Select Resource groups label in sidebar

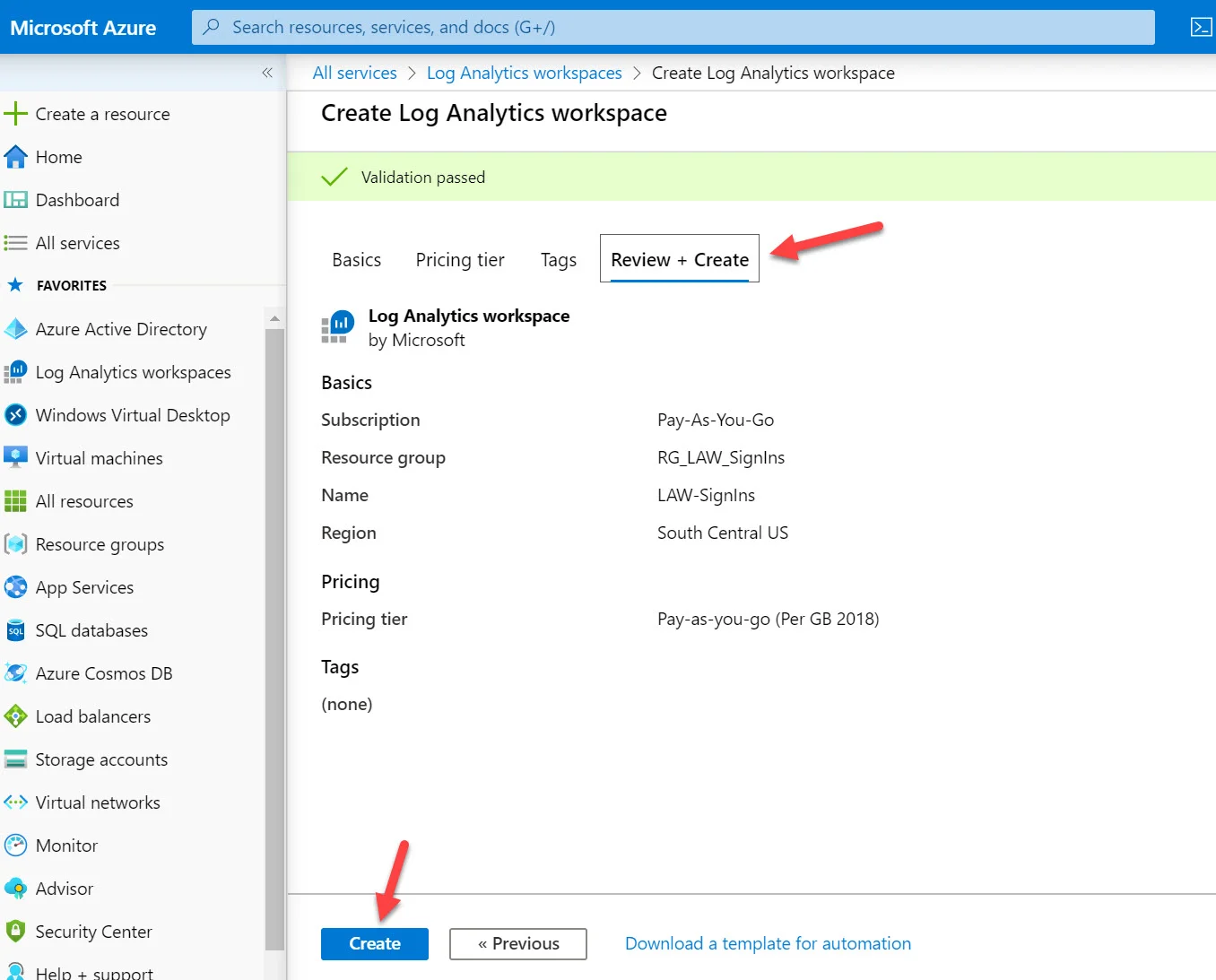tap(100, 544)
